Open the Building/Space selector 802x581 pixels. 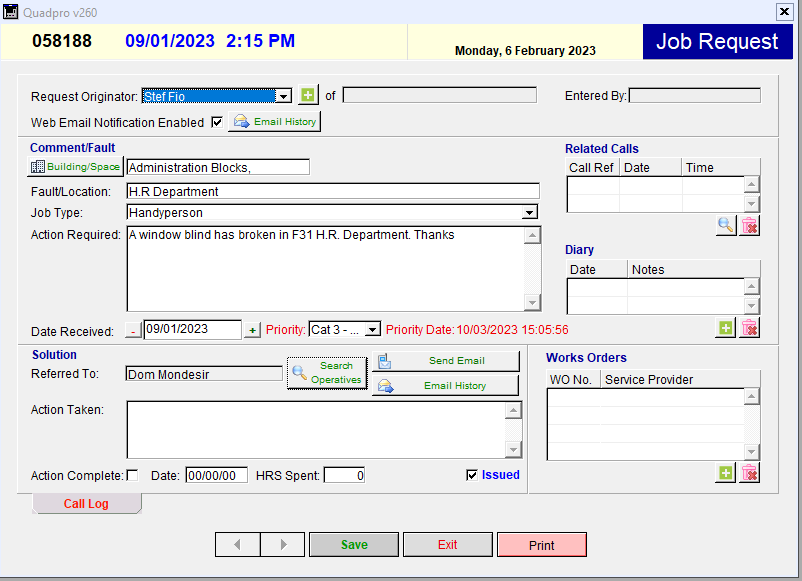coord(76,167)
